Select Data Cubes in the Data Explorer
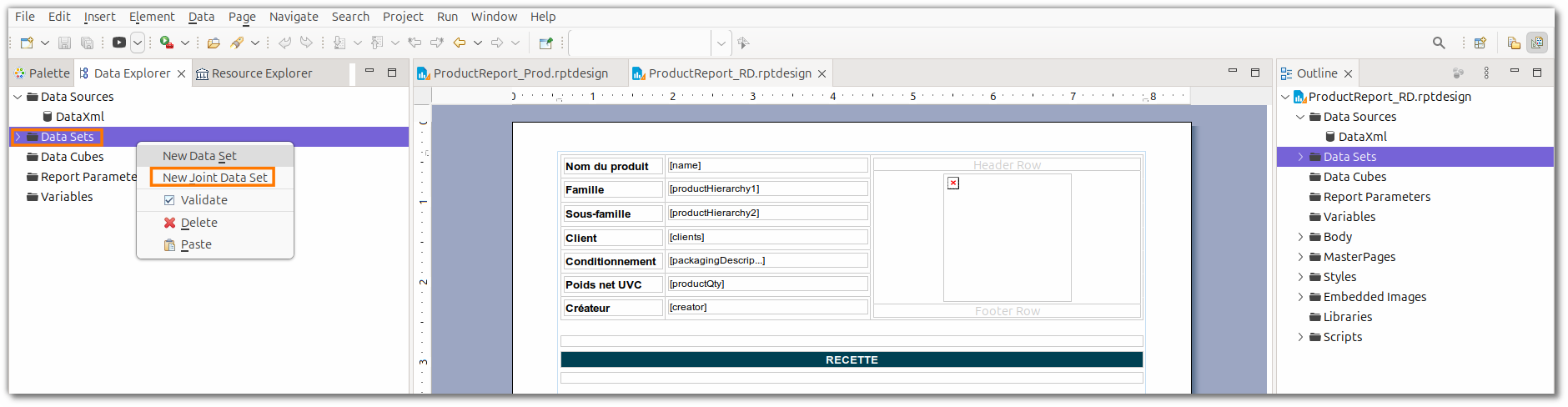This screenshot has height=407, width=1568. 72,157
